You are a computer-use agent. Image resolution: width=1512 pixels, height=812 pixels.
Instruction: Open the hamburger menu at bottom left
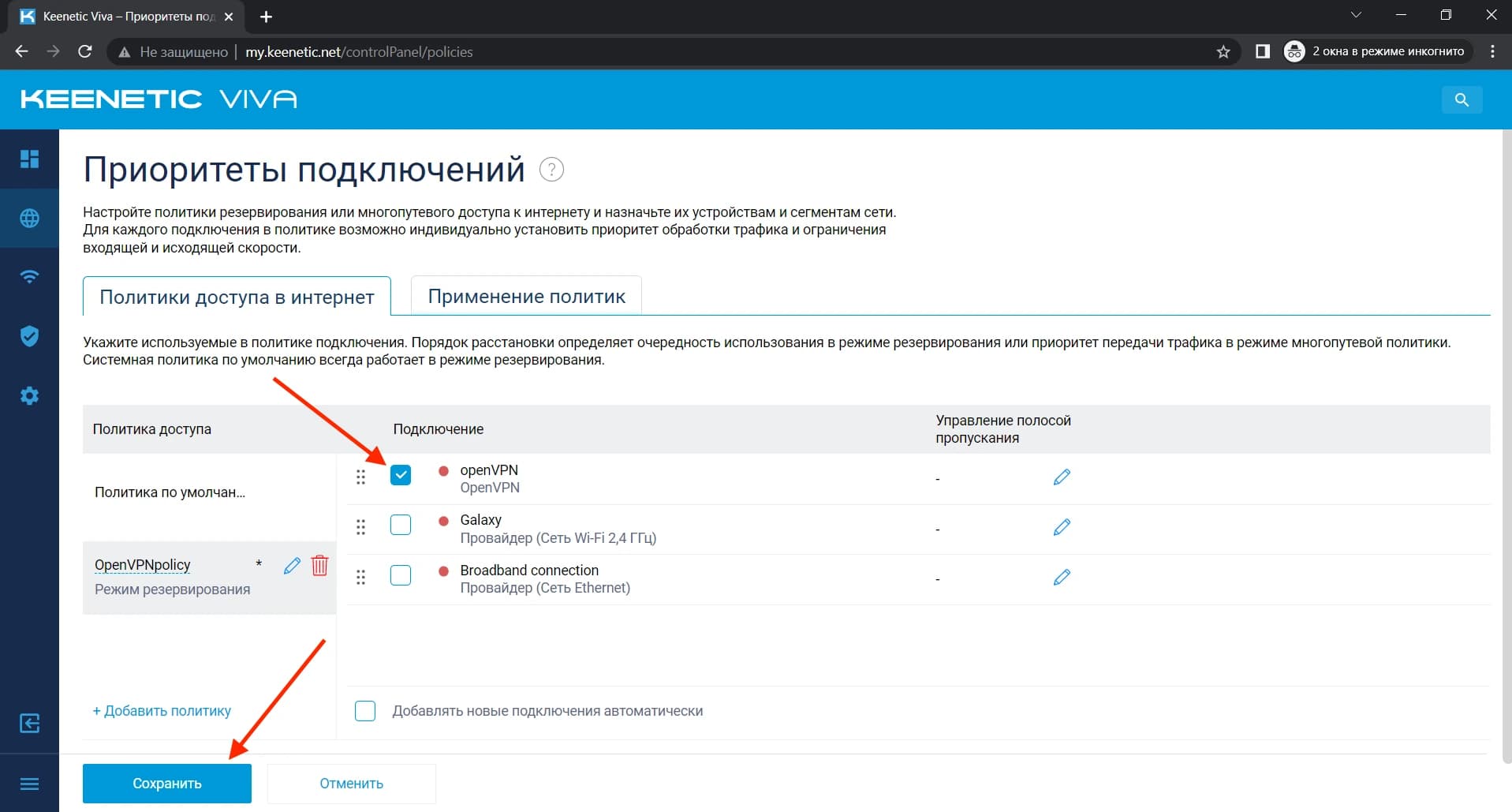29,783
